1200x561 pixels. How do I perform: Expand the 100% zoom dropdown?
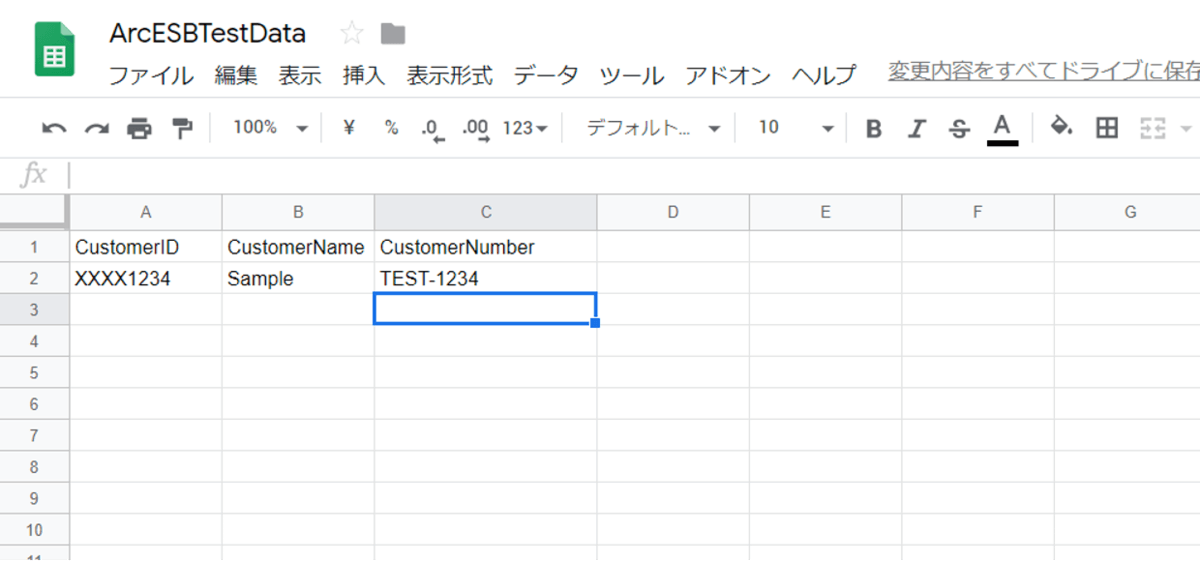coord(270,128)
